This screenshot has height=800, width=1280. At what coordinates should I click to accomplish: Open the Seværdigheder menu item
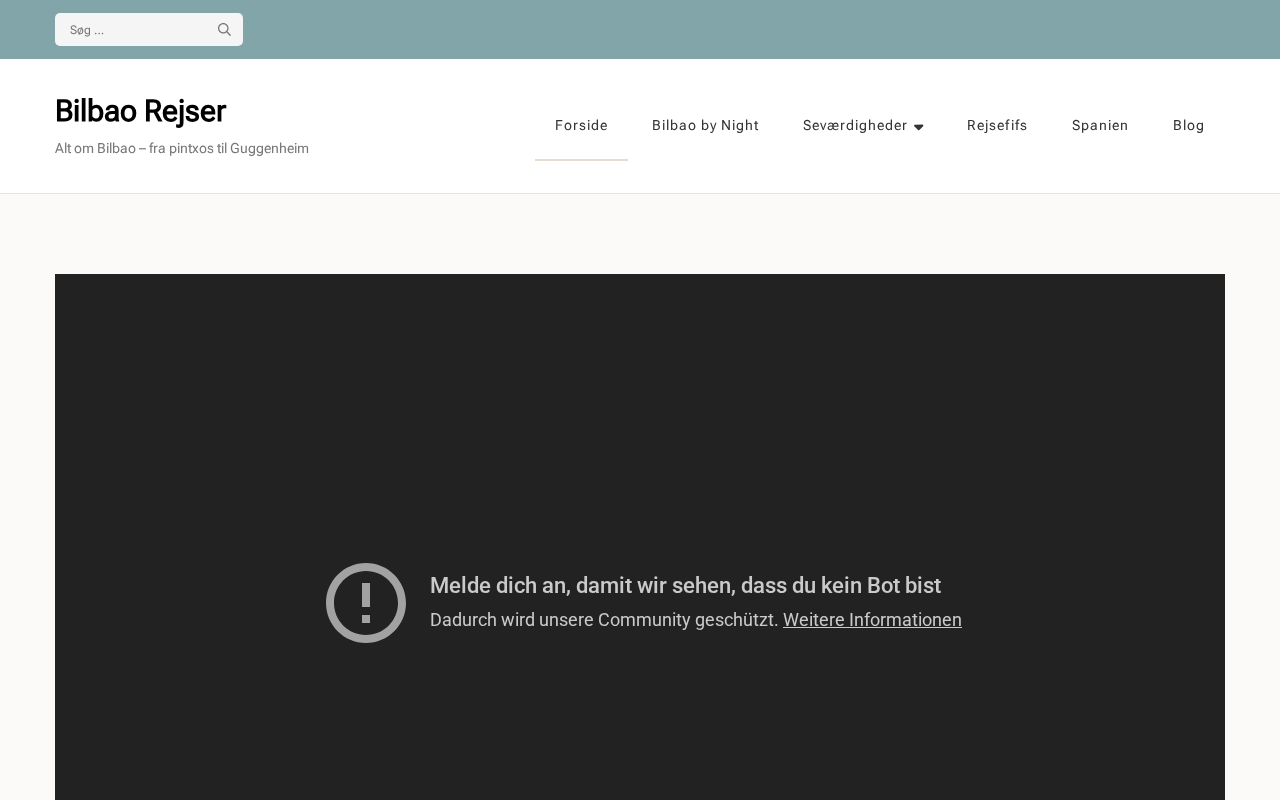pyautogui.click(x=855, y=126)
